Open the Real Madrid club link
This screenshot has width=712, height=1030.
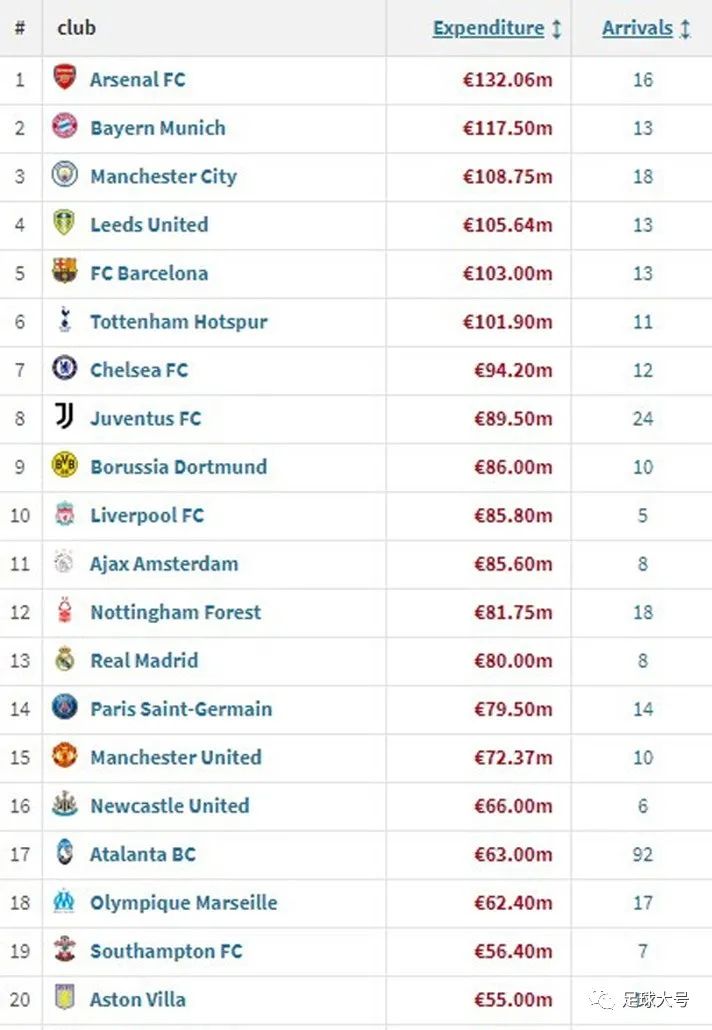pyautogui.click(x=144, y=660)
